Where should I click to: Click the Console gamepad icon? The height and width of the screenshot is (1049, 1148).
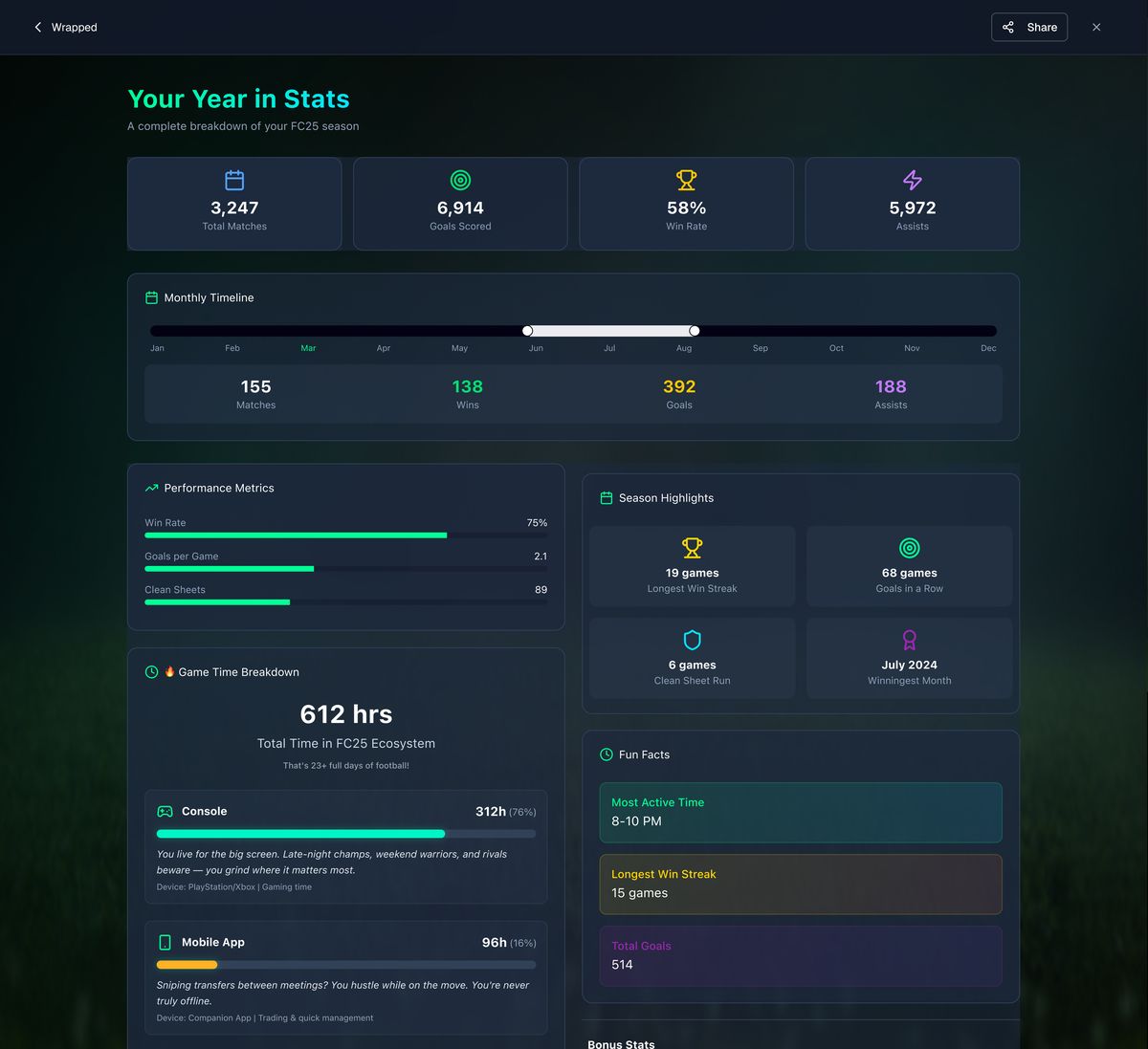(x=166, y=812)
